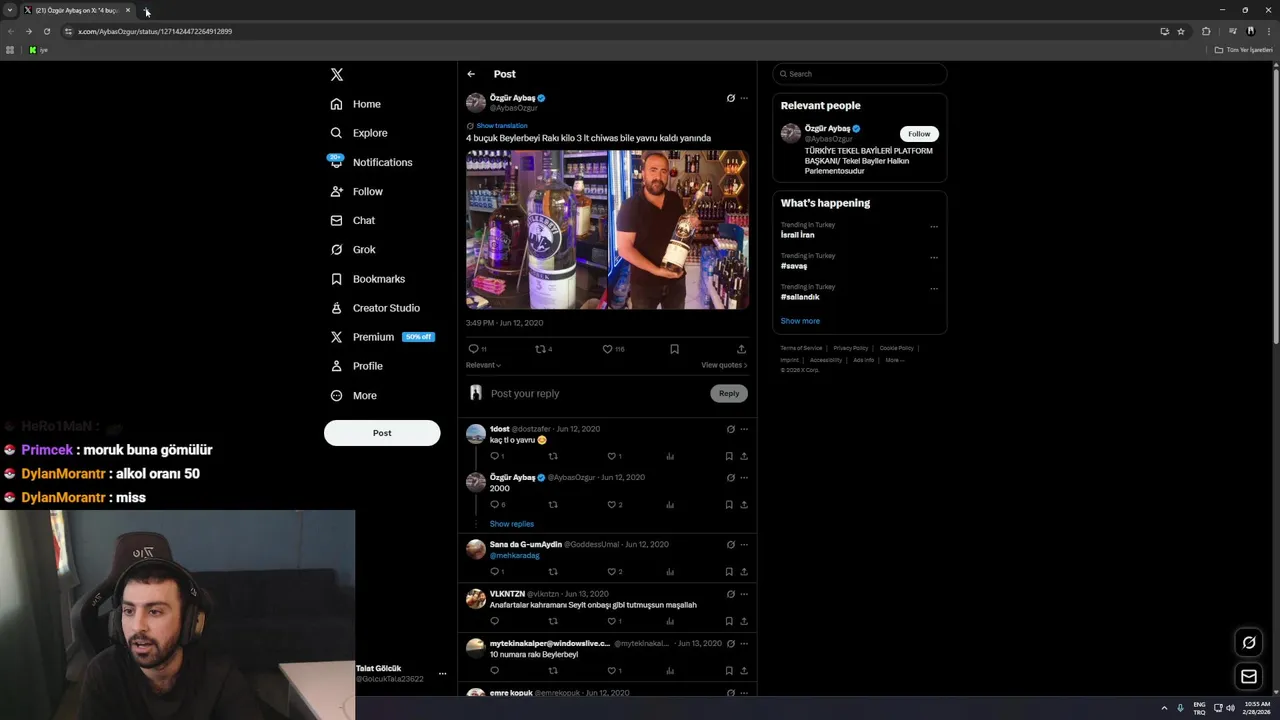View analytics on the '2000' reply
The height and width of the screenshot is (720, 1280).
tap(670, 505)
